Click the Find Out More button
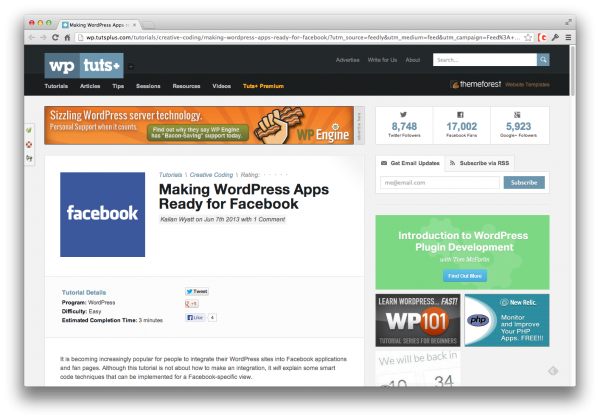This screenshot has height=420, width=600. tap(465, 276)
